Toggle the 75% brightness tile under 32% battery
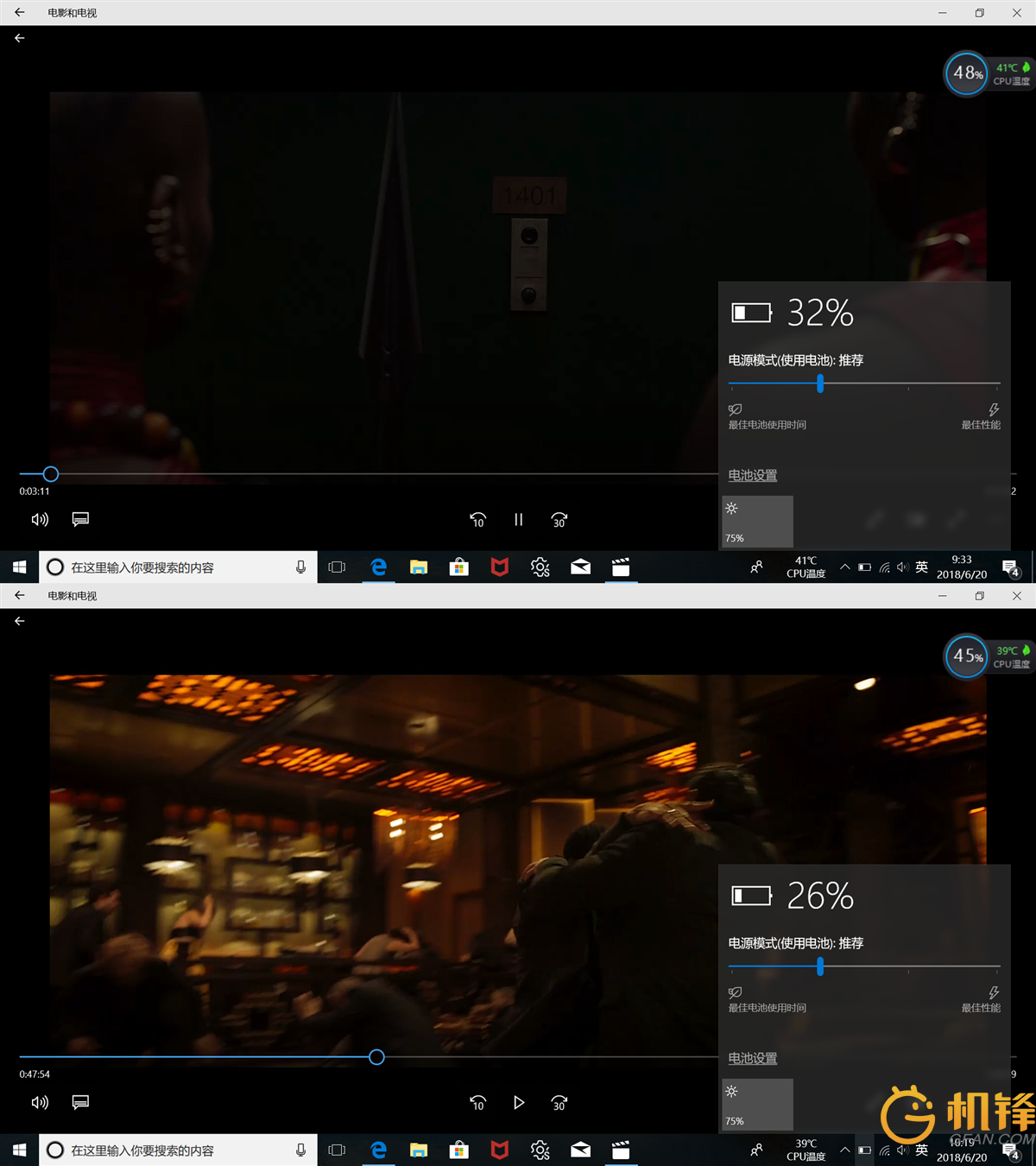Screen dimensions: 1036x1166 (x=757, y=522)
